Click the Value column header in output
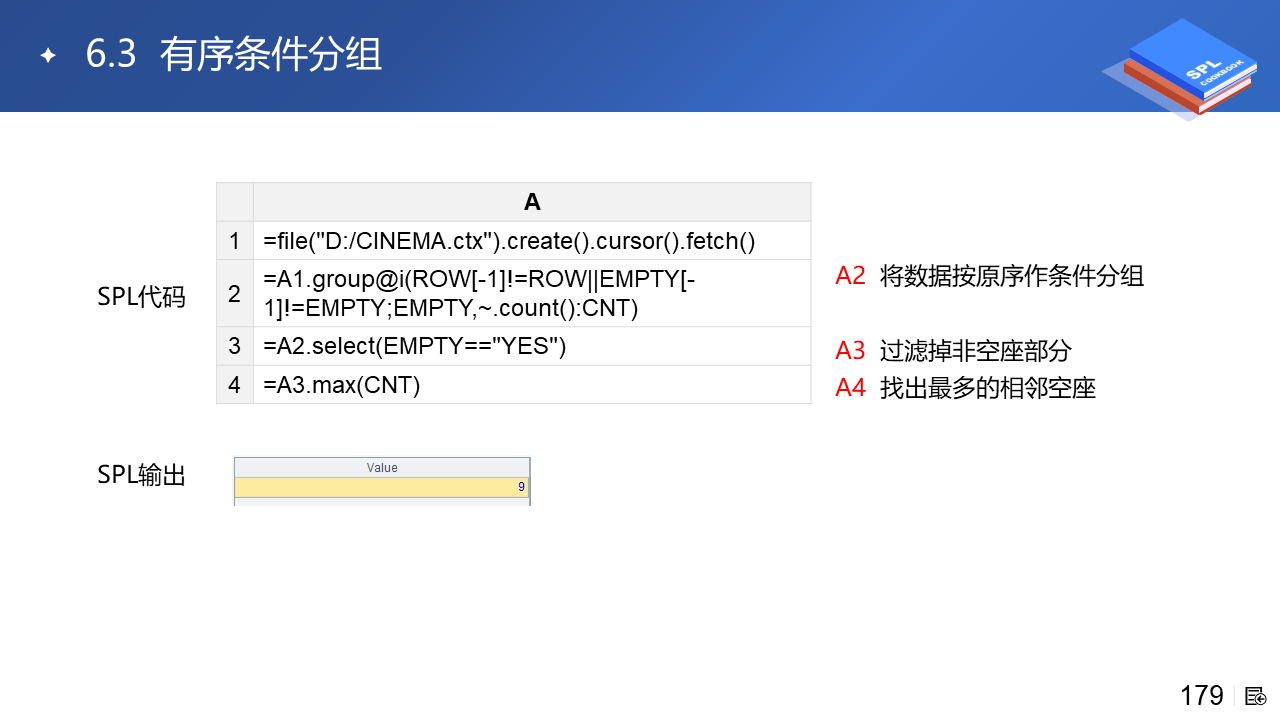1280x720 pixels. point(382,468)
